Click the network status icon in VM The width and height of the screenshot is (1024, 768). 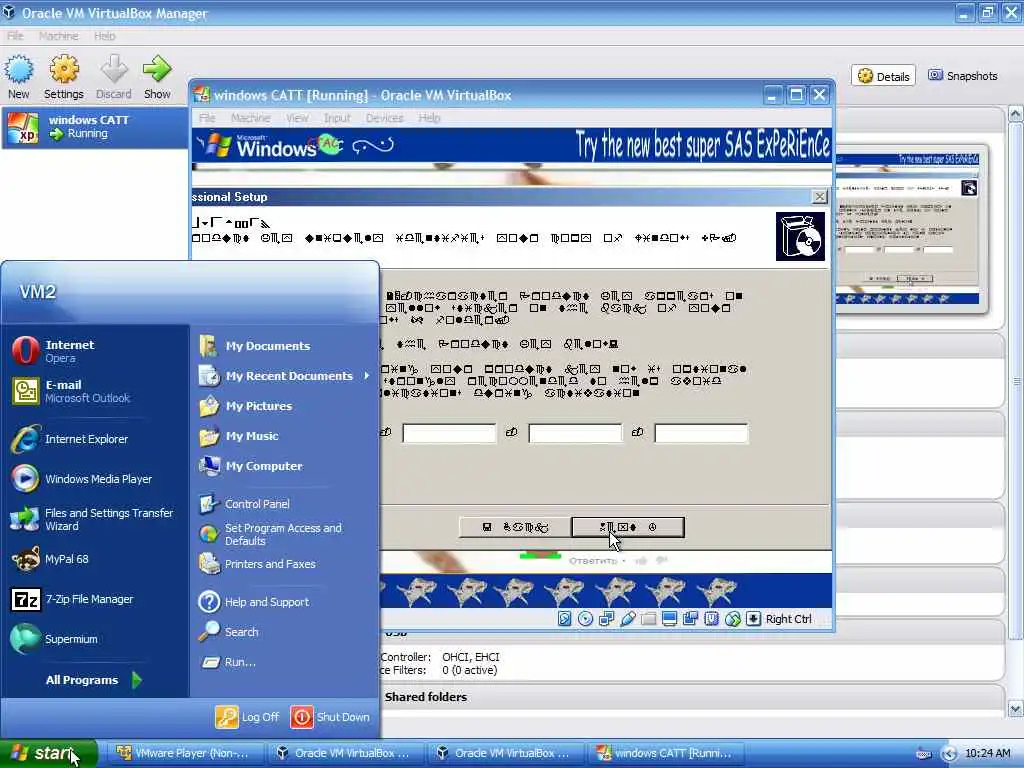[607, 618]
